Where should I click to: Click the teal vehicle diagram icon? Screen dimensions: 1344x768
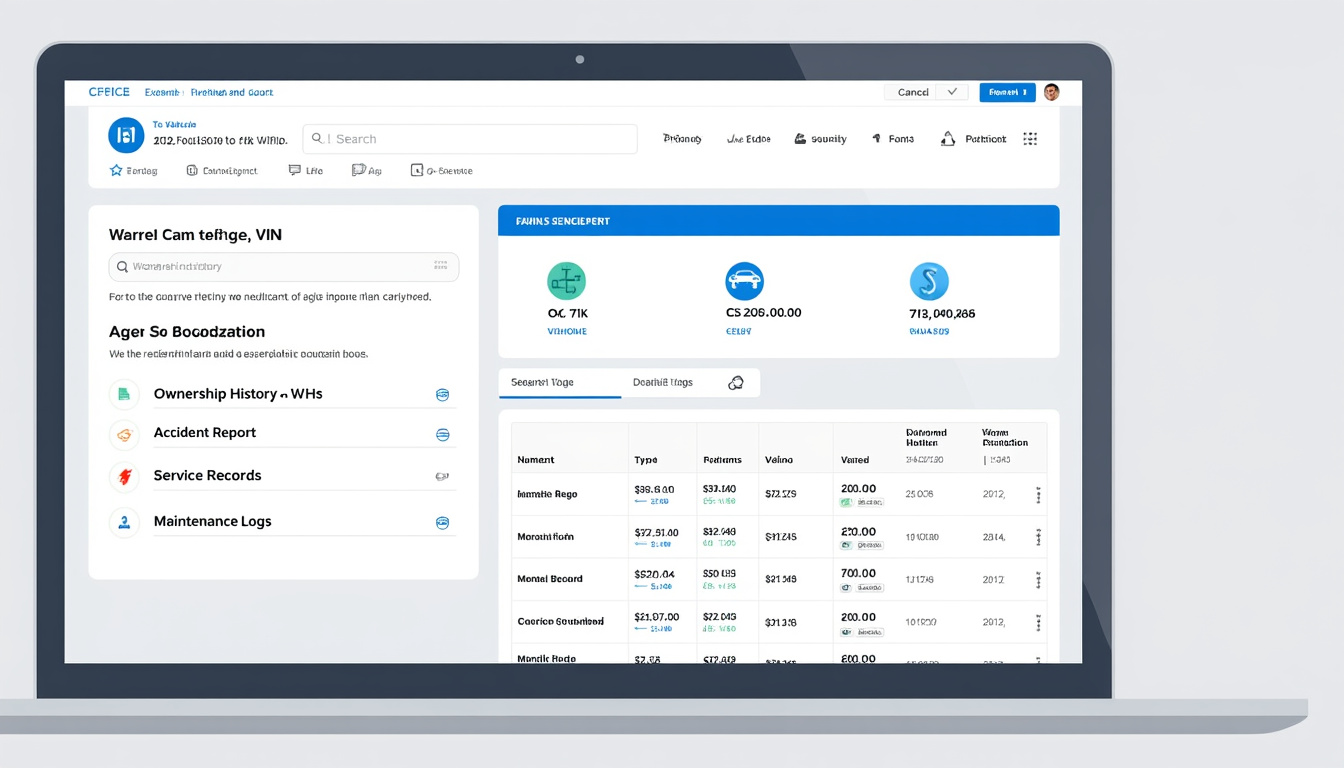(567, 282)
